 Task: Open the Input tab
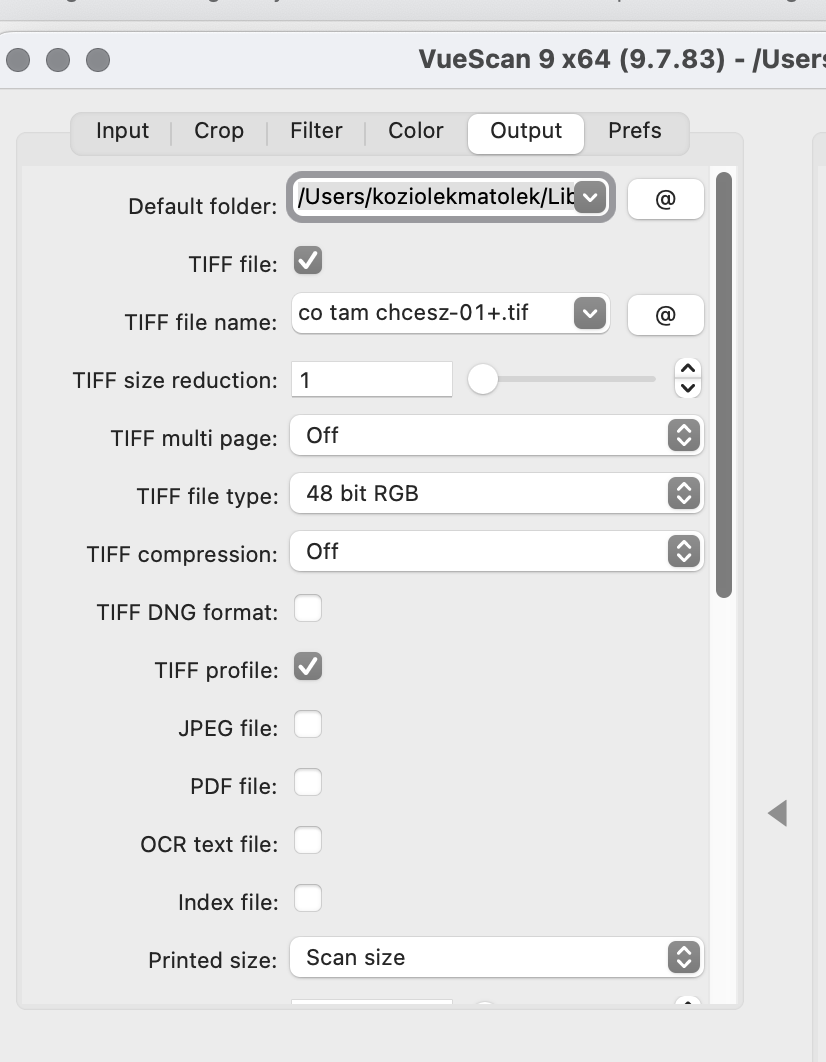[122, 131]
